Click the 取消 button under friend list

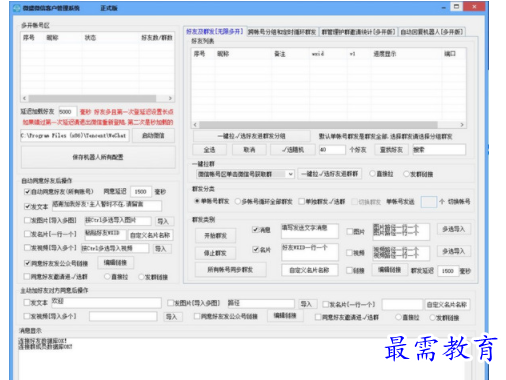[249, 150]
